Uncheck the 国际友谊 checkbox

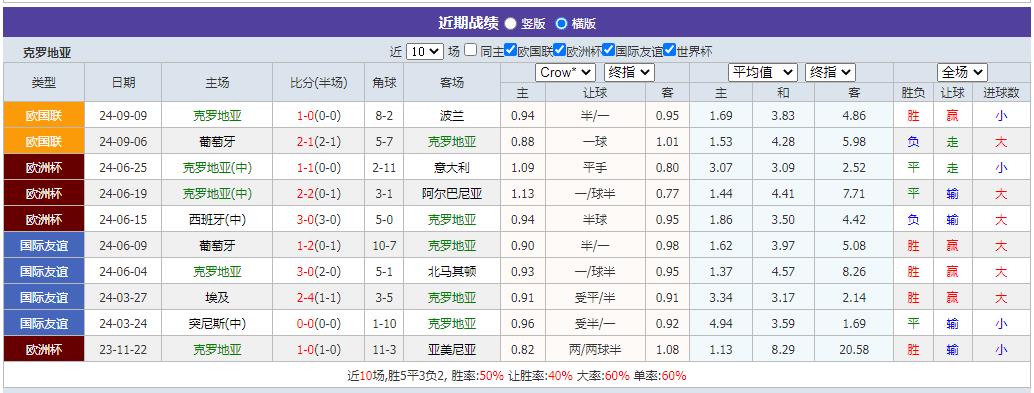[x=609, y=50]
